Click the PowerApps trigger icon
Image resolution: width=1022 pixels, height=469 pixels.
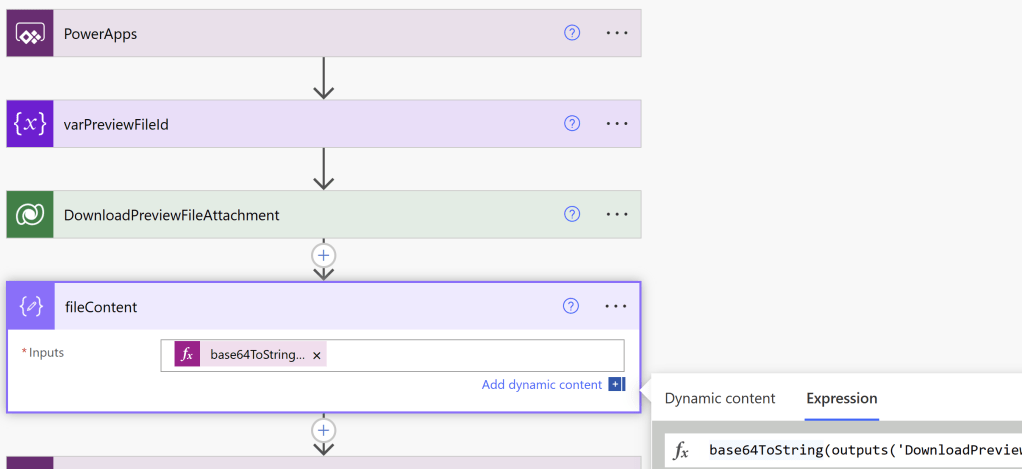pos(30,33)
